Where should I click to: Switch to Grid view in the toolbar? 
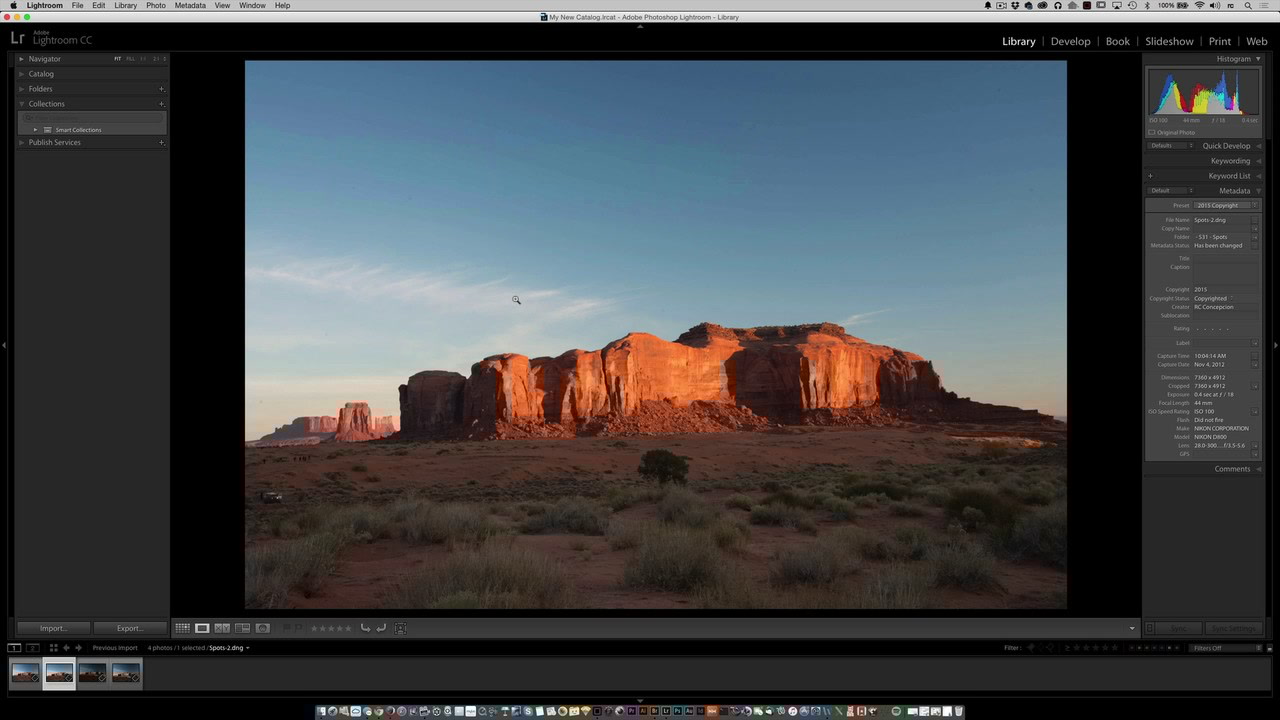[183, 627]
